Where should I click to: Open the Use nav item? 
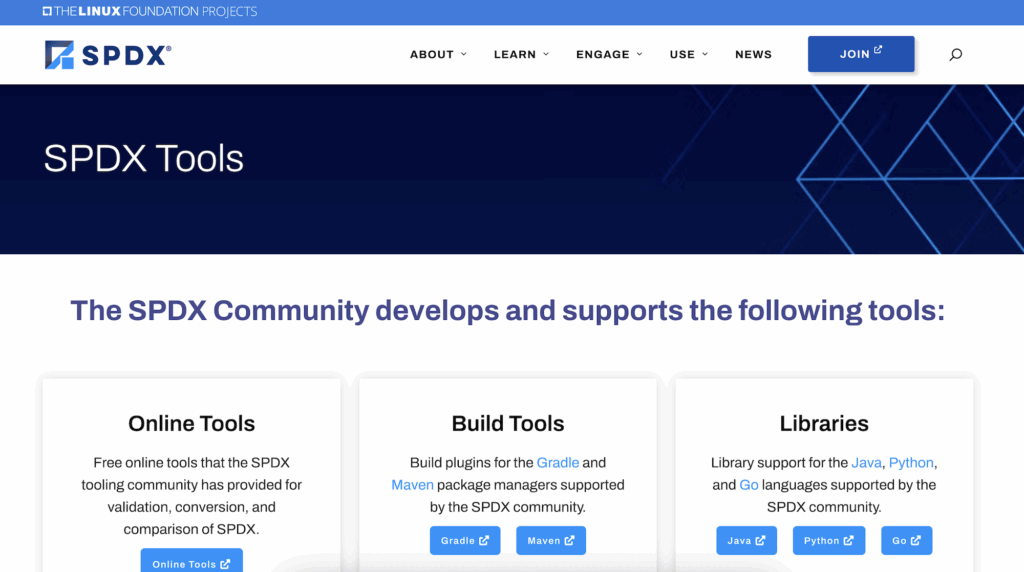pos(682,54)
